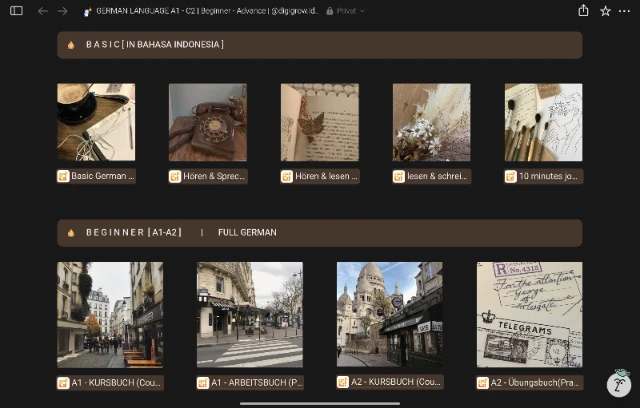The image size is (640, 408).
Task: Click the Sacré-Cœur basilica photo
Action: [389, 314]
